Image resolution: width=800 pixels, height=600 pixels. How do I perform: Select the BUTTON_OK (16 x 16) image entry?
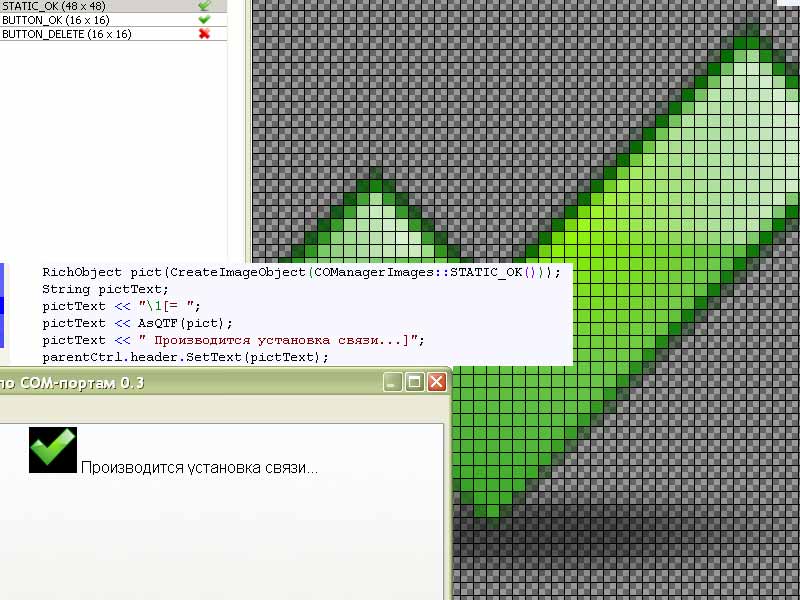(56, 20)
